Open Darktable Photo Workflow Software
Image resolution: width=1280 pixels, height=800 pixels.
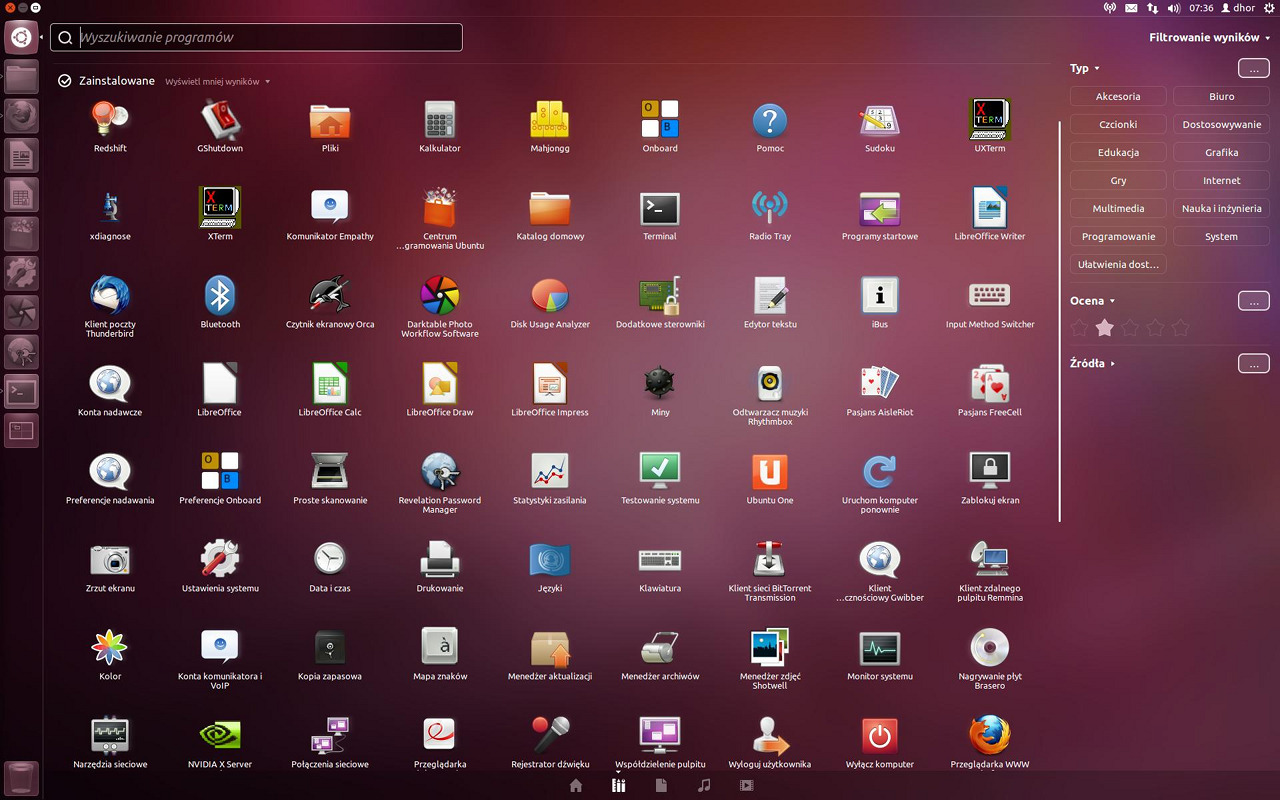[440, 307]
